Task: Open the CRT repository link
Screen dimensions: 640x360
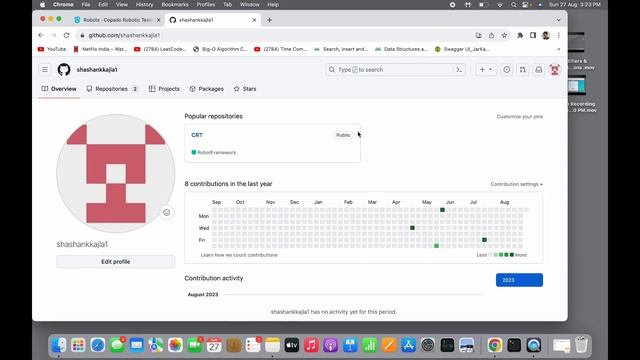Action: point(197,135)
